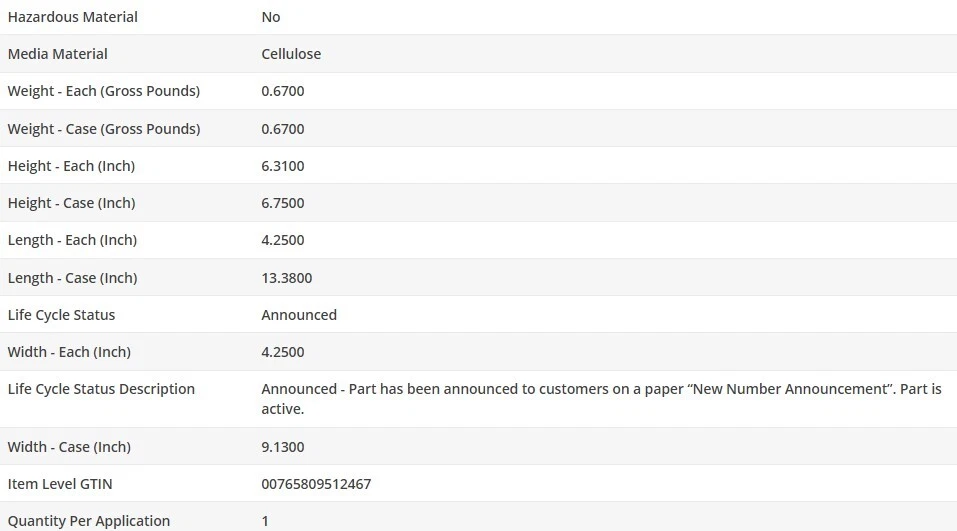957x531 pixels.
Task: Click the Life Cycle Status Description label
Action: point(101,389)
